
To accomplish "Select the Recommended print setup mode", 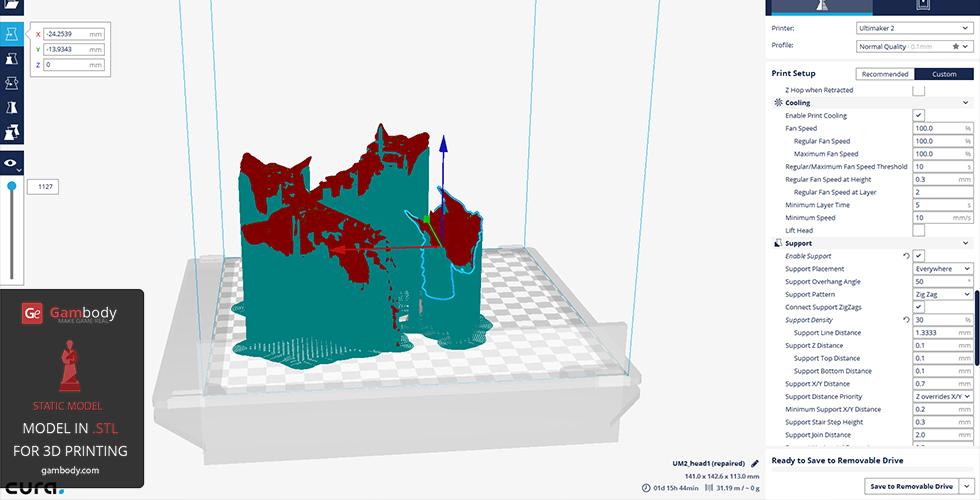I will (x=884, y=74).
